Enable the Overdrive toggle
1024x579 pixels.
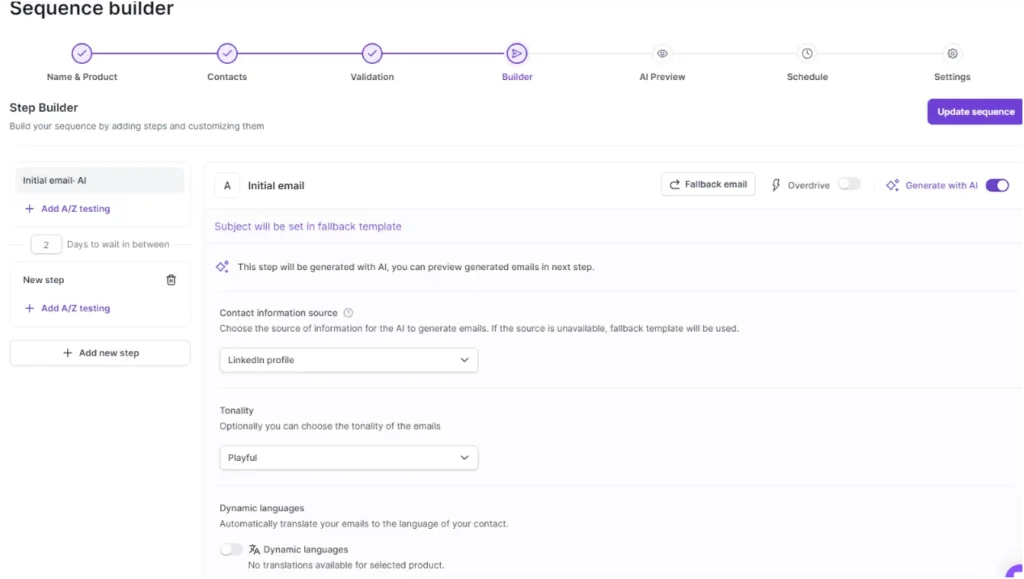[x=849, y=184]
